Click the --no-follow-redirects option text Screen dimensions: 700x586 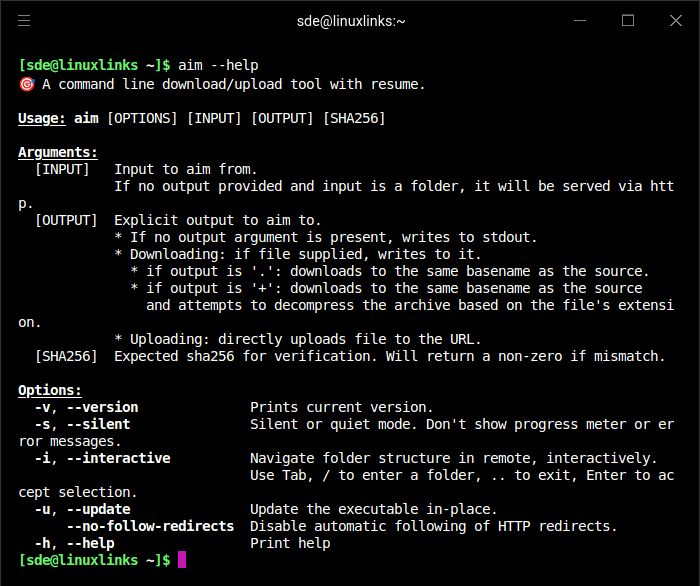(x=150, y=526)
